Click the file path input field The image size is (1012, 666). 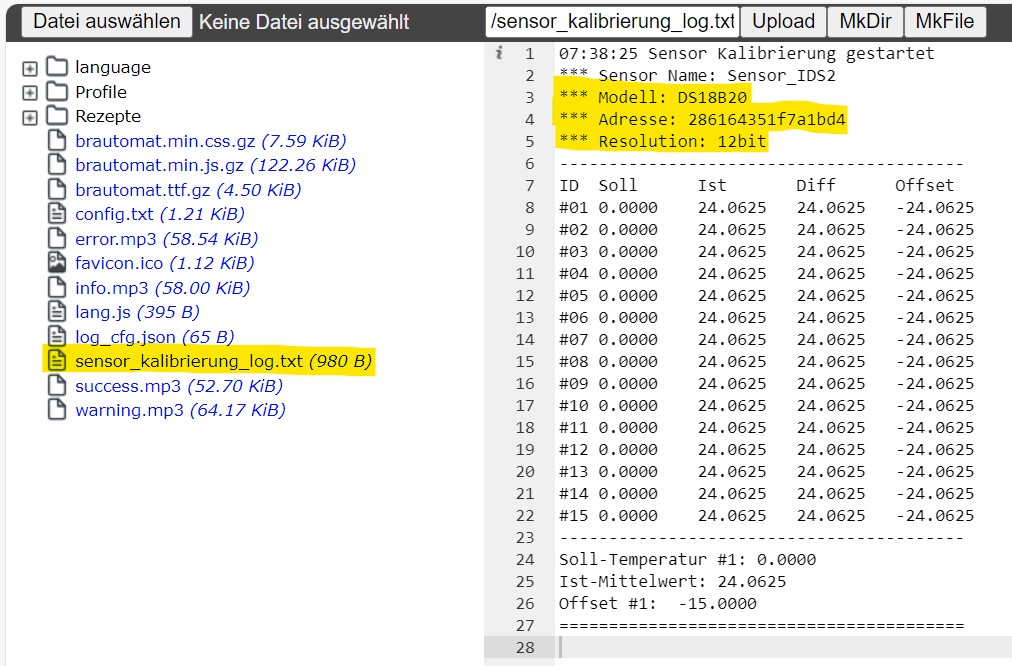612,21
